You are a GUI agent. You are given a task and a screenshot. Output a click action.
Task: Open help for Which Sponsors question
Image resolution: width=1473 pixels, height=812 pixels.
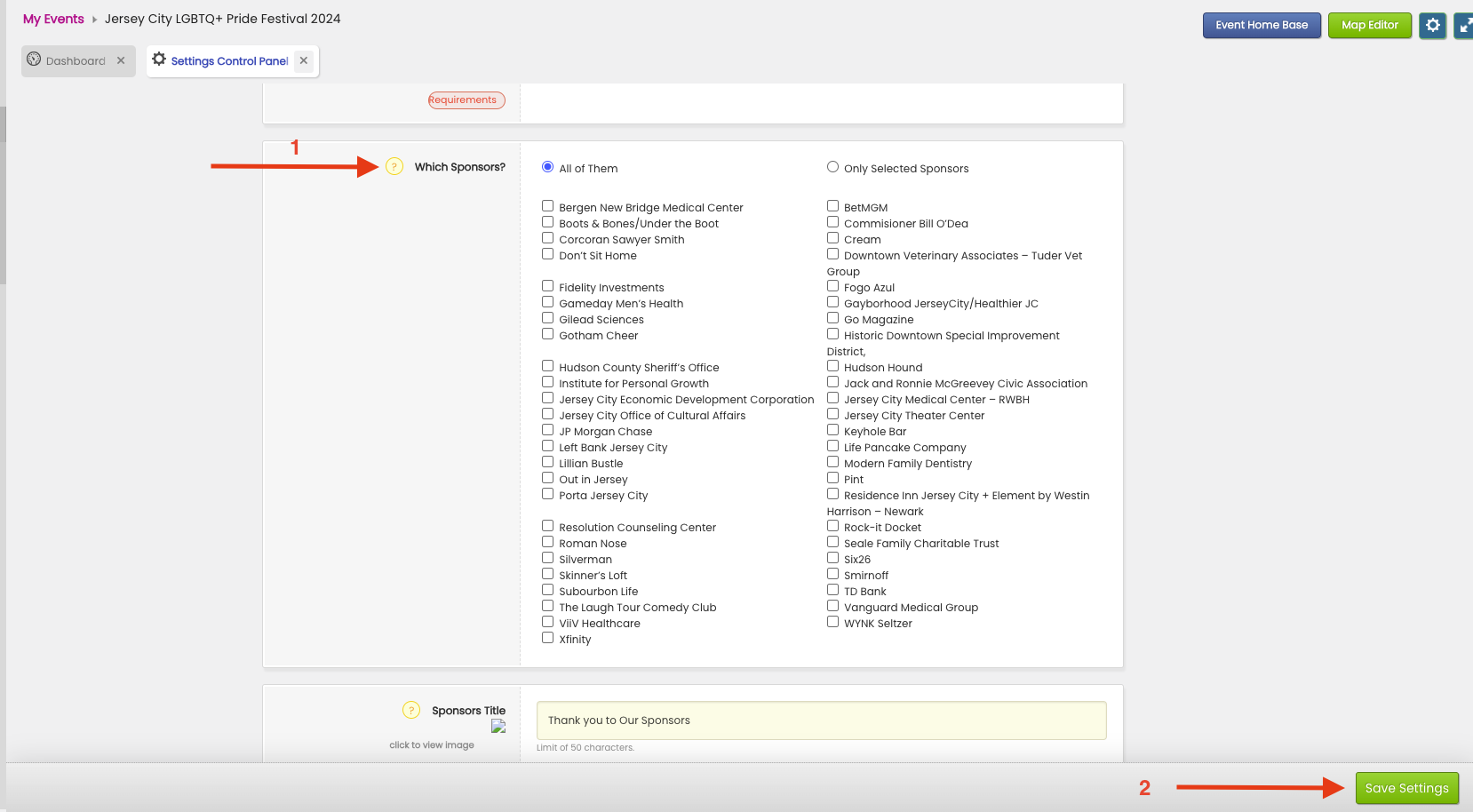point(394,166)
